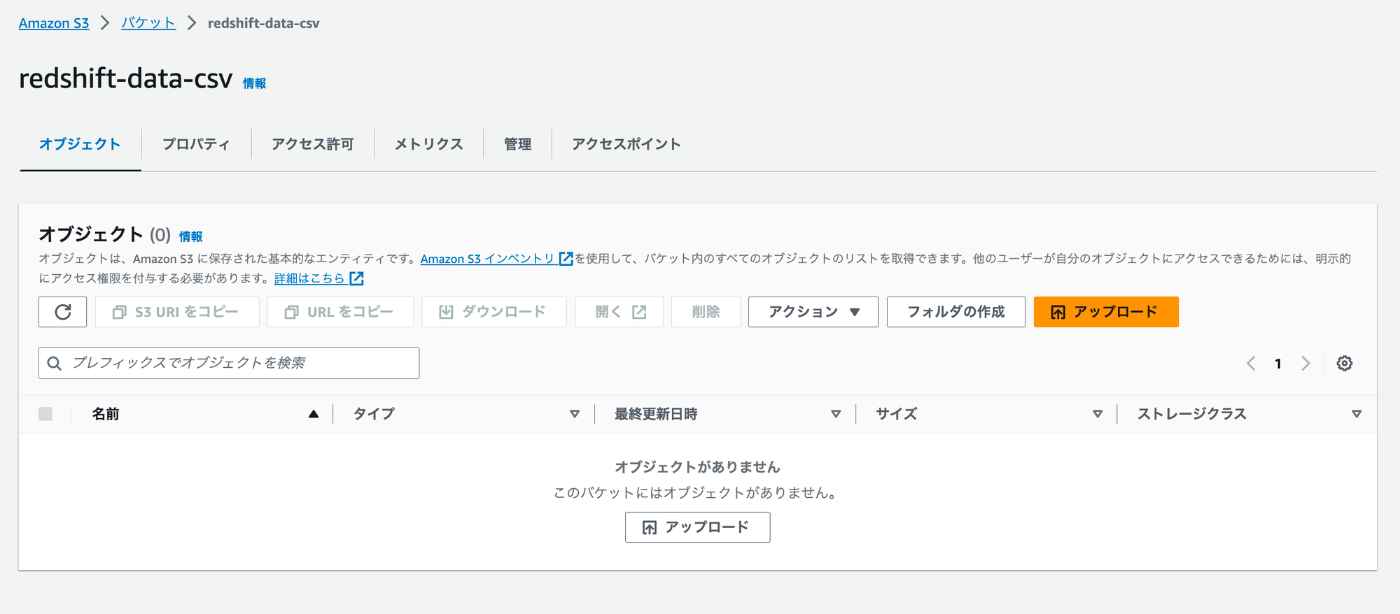Select the アクセスポイント tab
This screenshot has height=614, width=1400.
[626, 144]
